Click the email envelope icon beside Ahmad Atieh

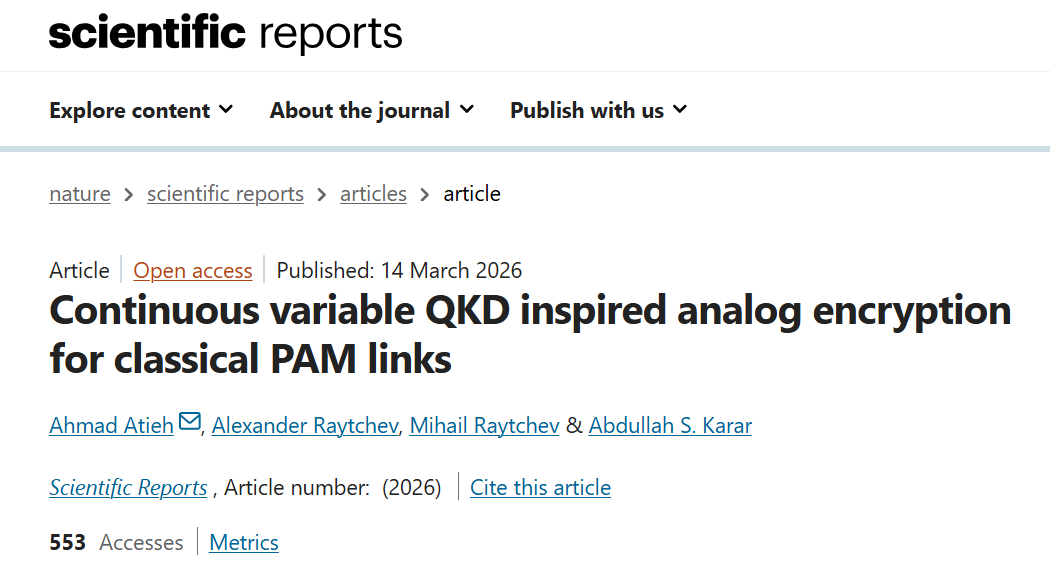pyautogui.click(x=190, y=423)
